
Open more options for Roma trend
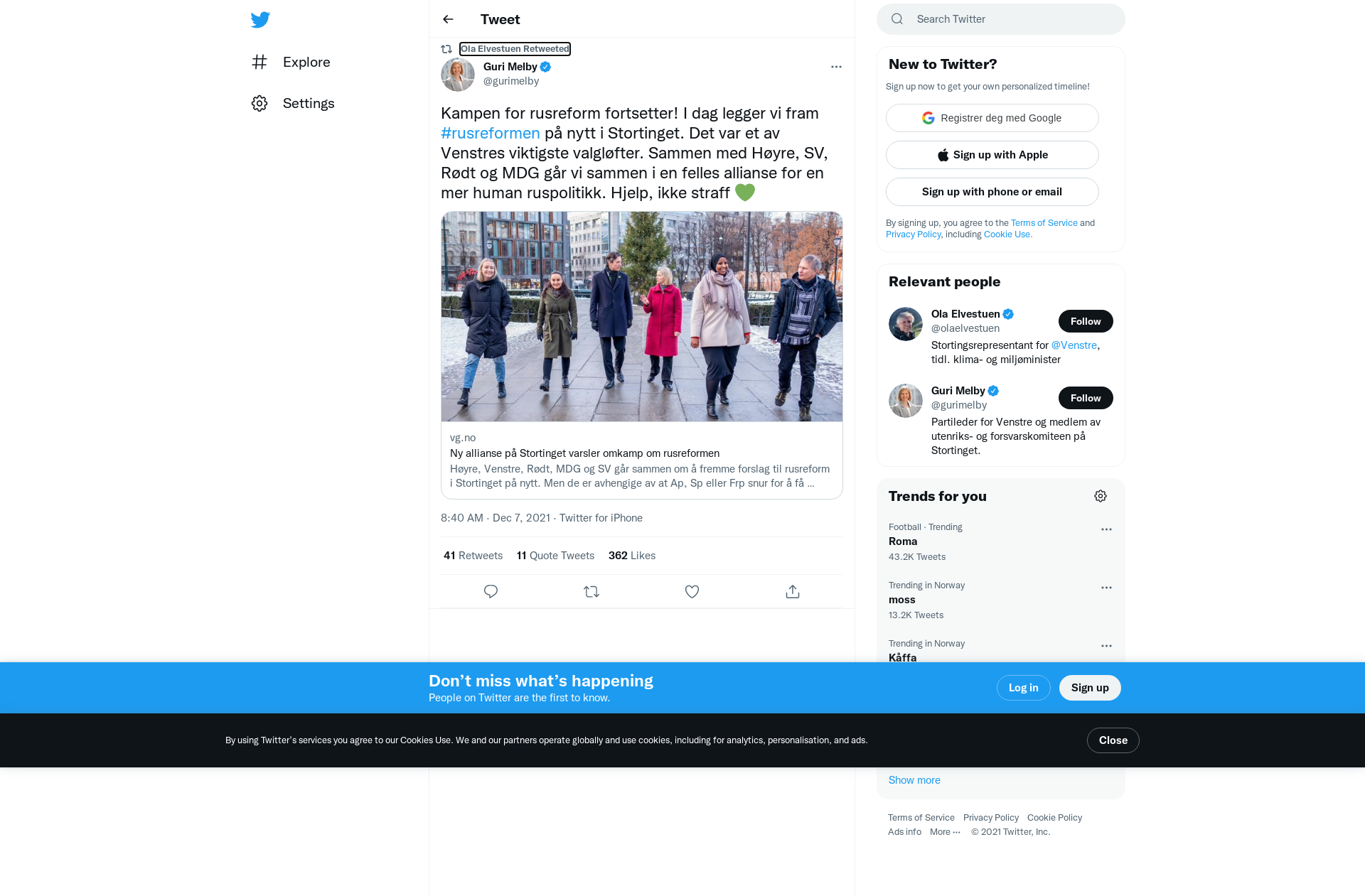pyautogui.click(x=1106, y=529)
